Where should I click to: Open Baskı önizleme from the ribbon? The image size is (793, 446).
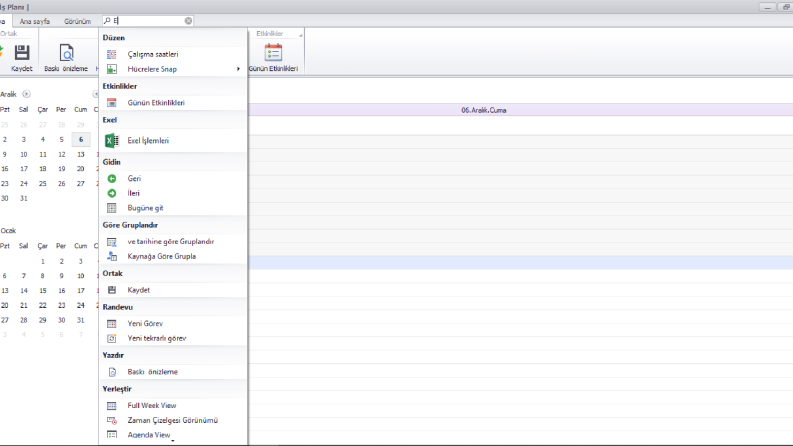click(x=66, y=58)
